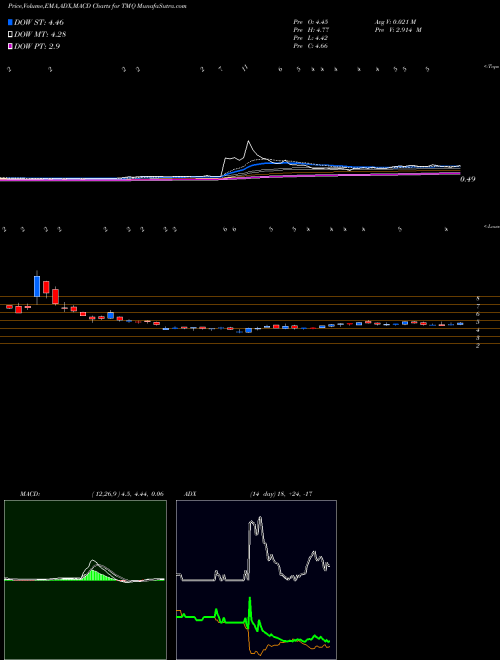Click the ADX (14 day) values text
500x660 pixels.
(281, 494)
